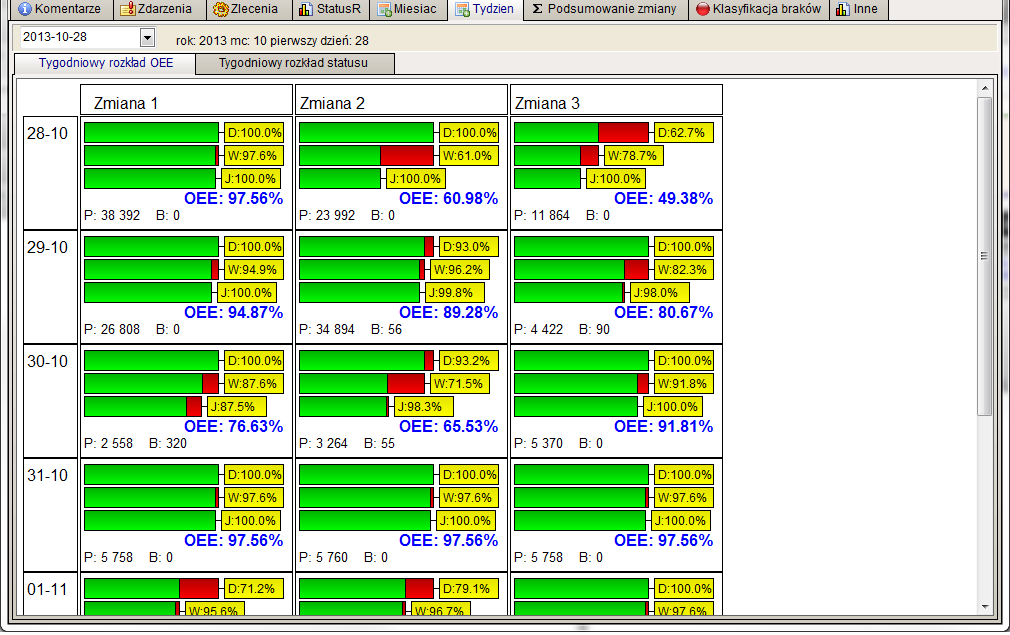The width and height of the screenshot is (1010, 635).
Task: Open the Zlecenia tab
Action: (x=247, y=9)
